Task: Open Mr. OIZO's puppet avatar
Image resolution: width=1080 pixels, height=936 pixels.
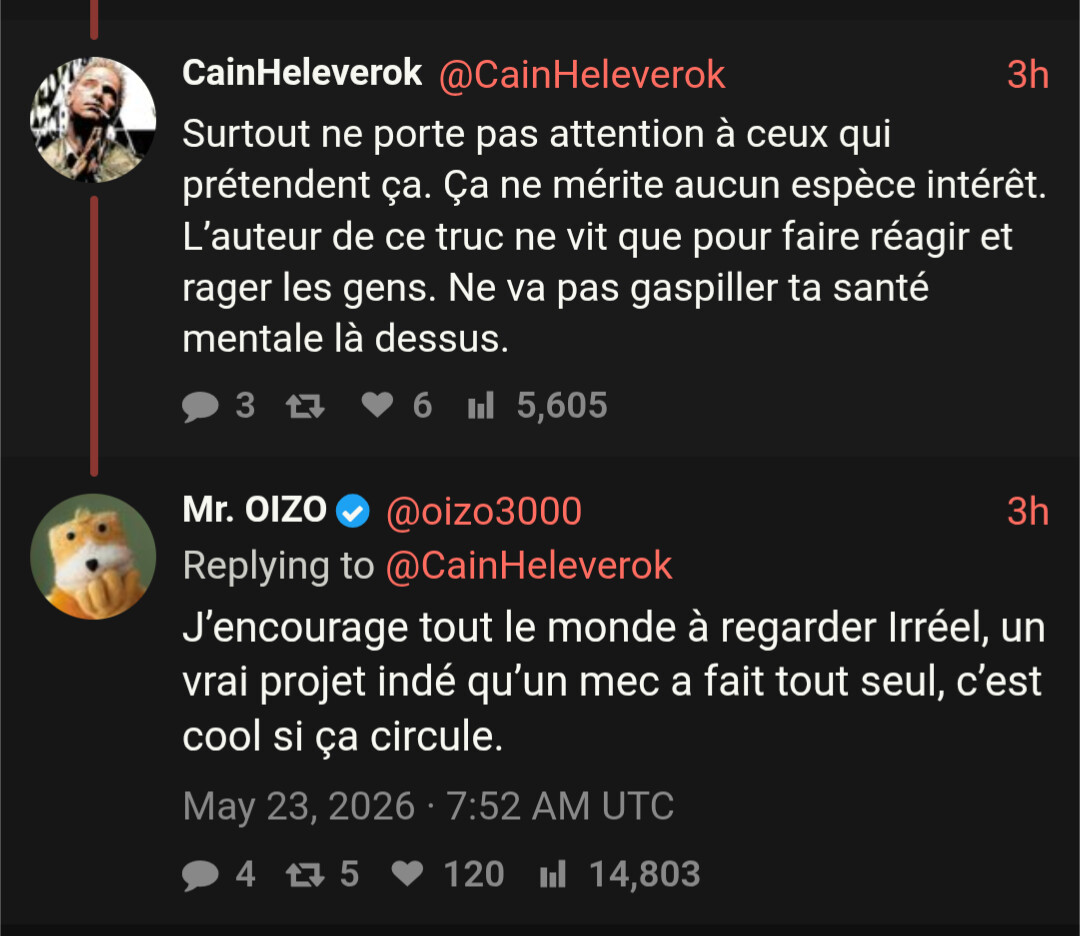Action: tap(93, 557)
